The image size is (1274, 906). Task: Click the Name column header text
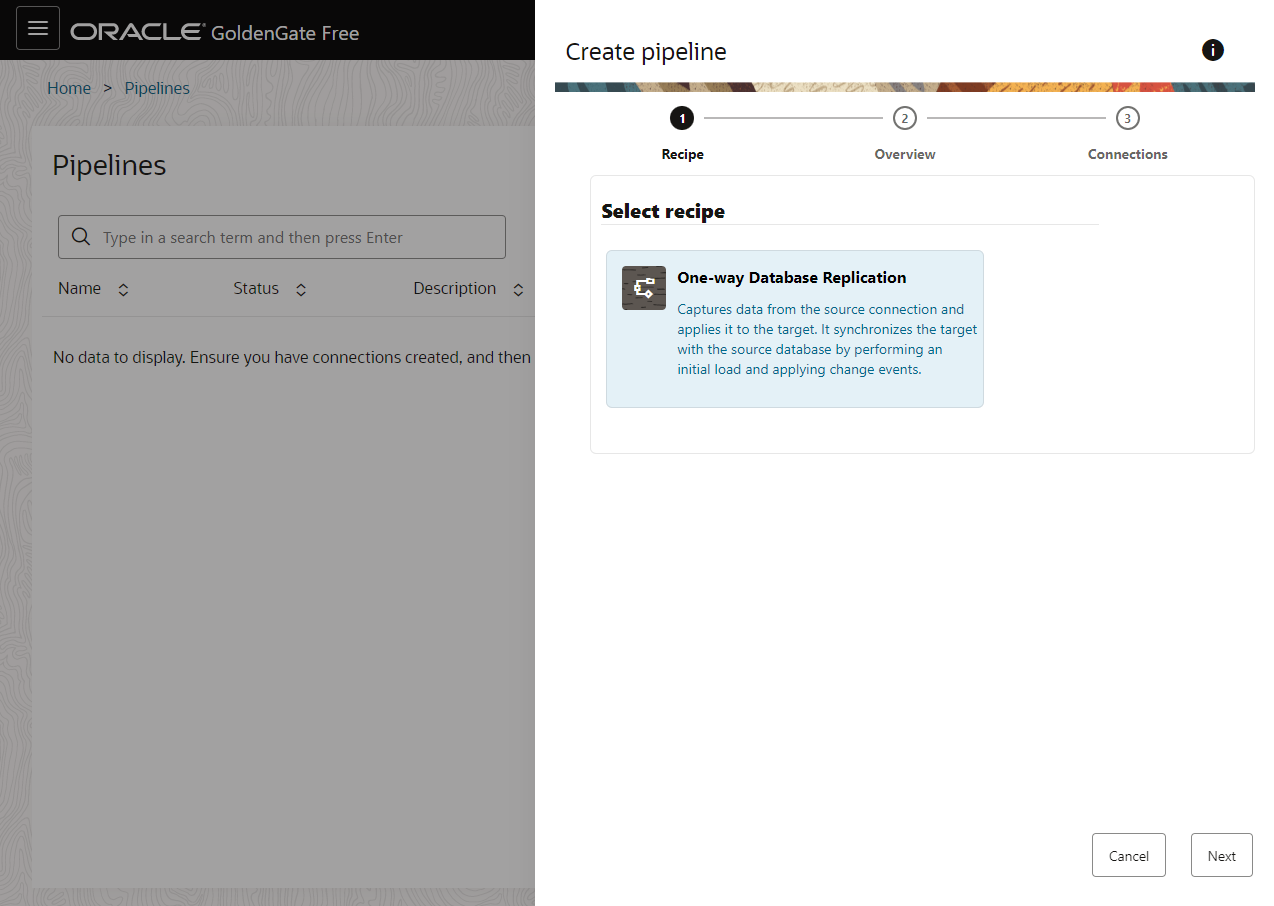80,288
